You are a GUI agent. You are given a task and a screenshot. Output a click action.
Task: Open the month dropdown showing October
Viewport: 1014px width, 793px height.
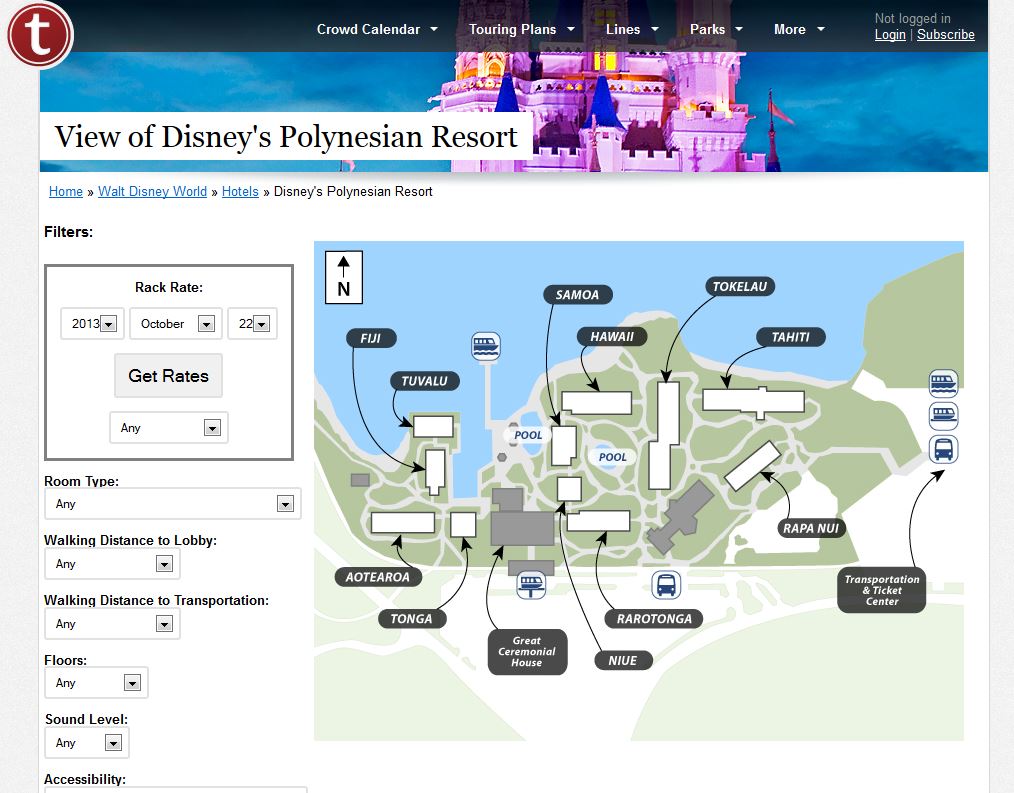click(176, 323)
